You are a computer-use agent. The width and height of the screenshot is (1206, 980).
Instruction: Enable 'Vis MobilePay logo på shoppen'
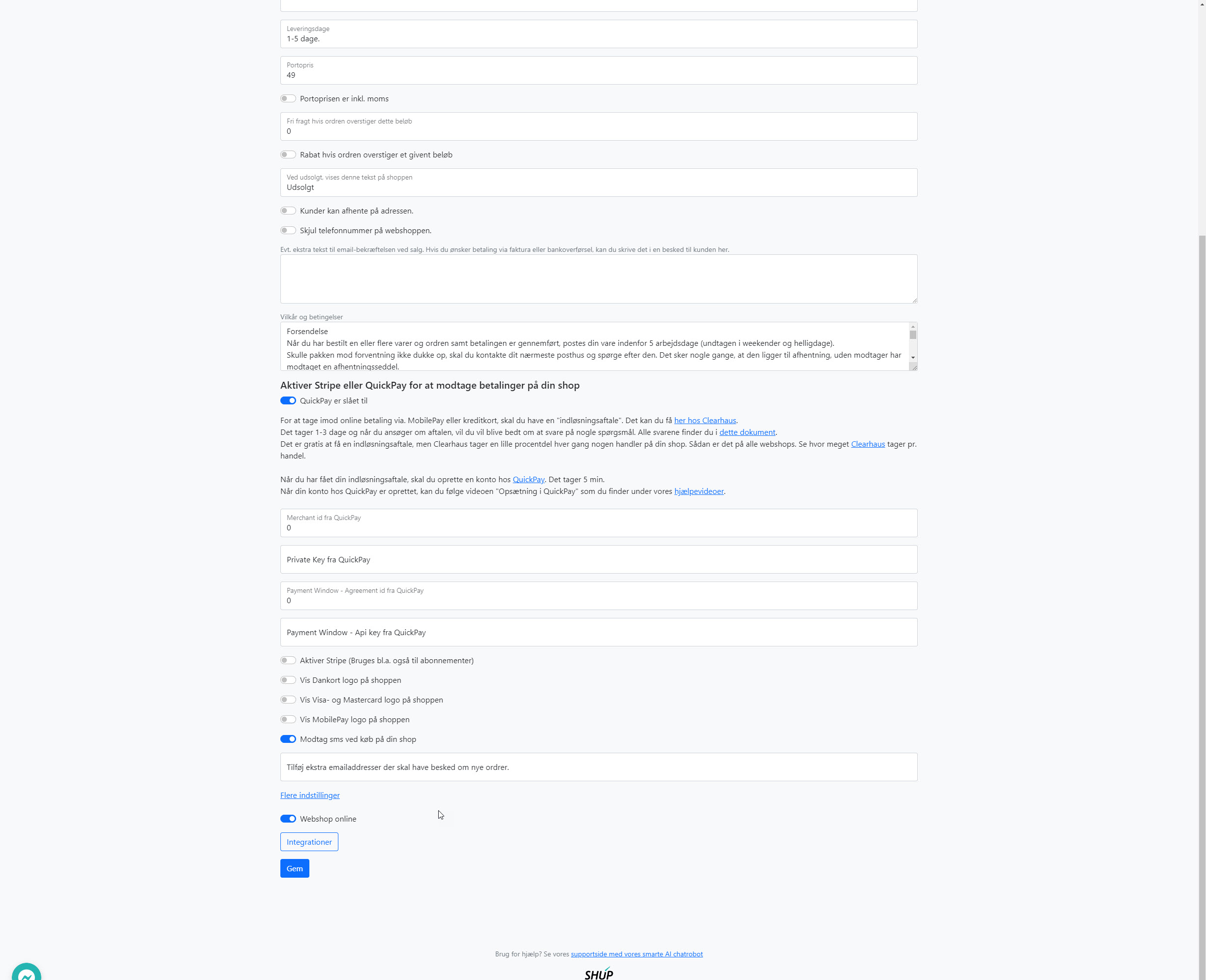(288, 720)
